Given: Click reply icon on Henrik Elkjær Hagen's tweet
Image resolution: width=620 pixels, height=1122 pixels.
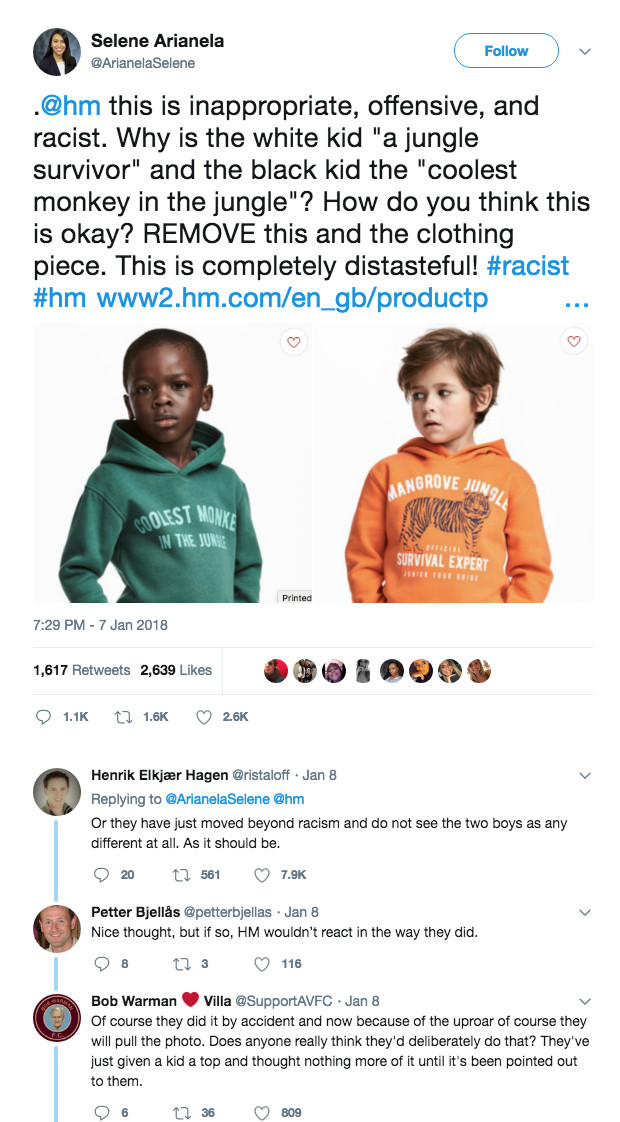Looking at the screenshot, I should (100, 874).
